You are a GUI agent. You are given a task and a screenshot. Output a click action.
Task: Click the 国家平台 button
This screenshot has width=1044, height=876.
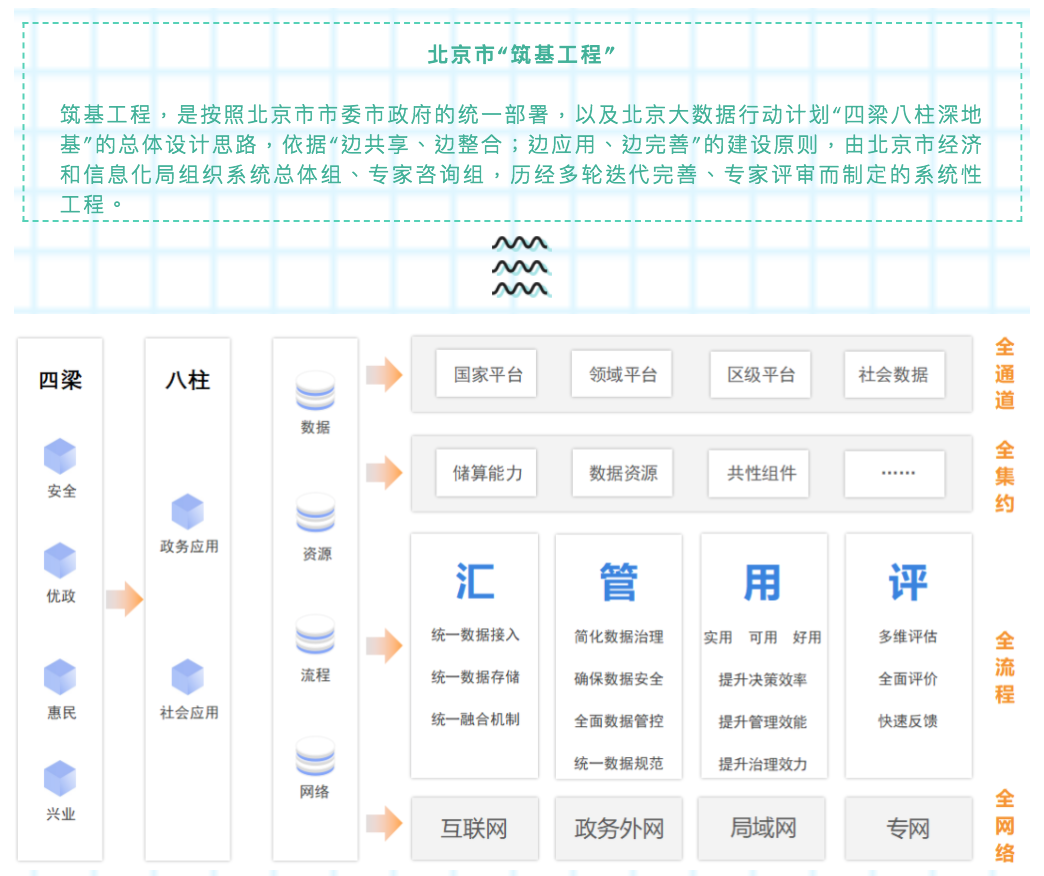(486, 374)
